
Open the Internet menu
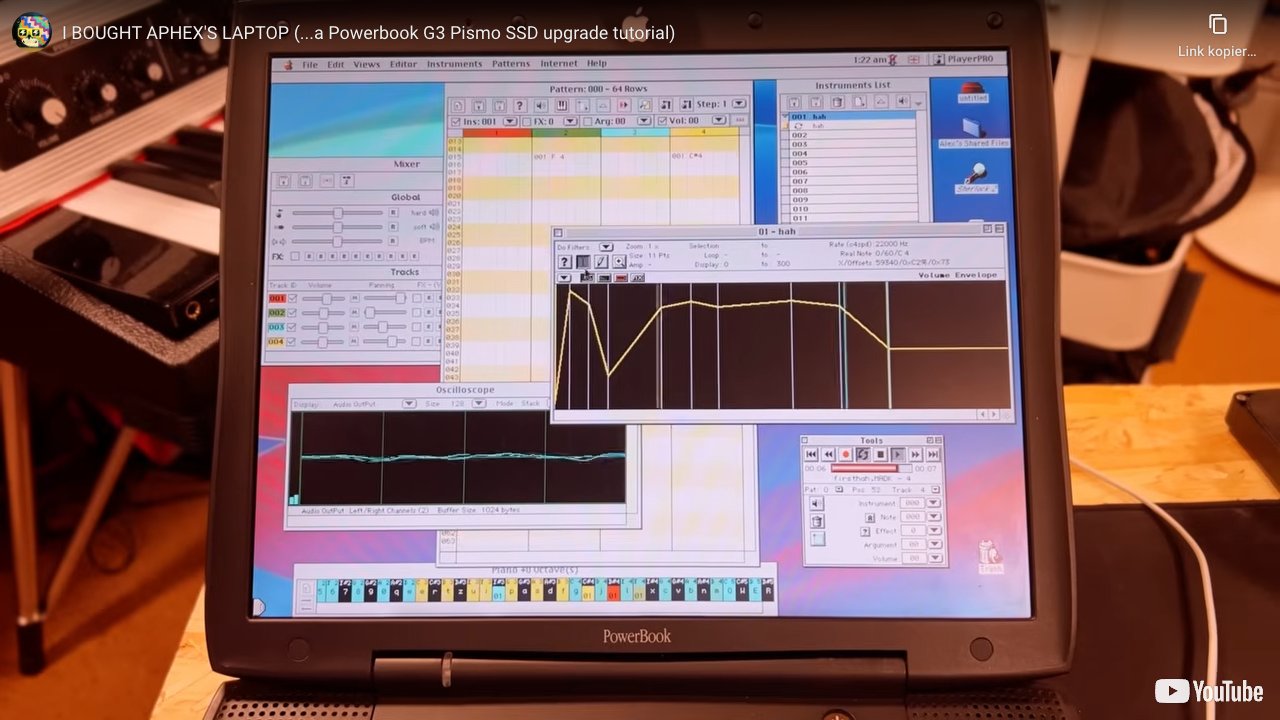click(559, 64)
